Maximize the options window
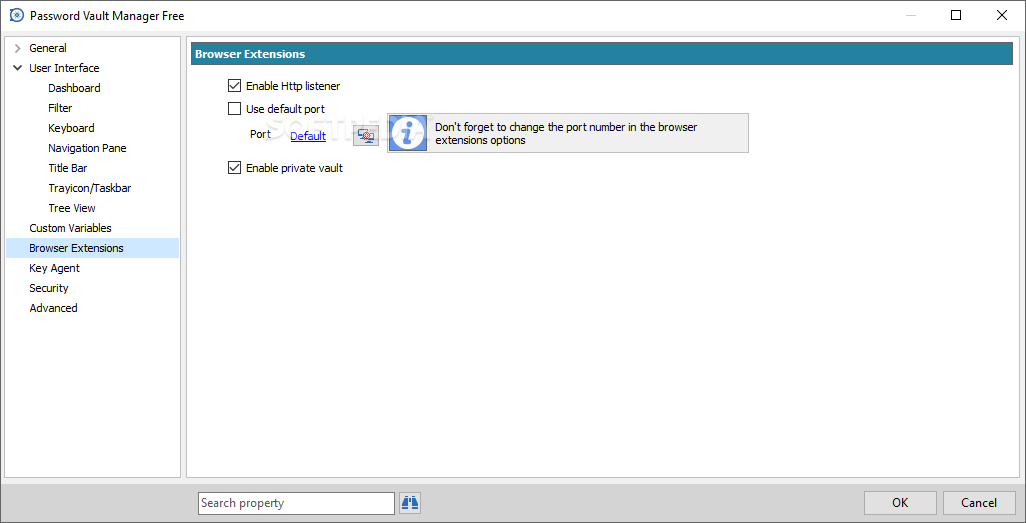 [x=956, y=15]
